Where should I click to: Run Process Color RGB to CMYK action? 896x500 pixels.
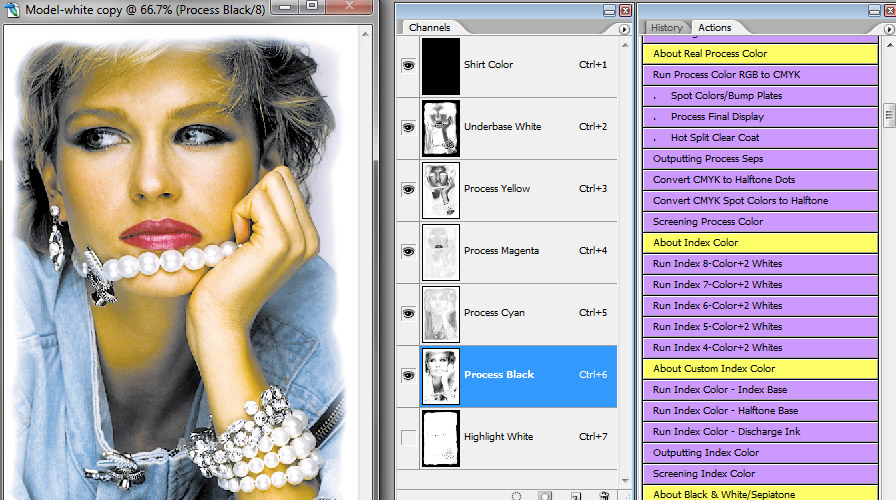[726, 75]
